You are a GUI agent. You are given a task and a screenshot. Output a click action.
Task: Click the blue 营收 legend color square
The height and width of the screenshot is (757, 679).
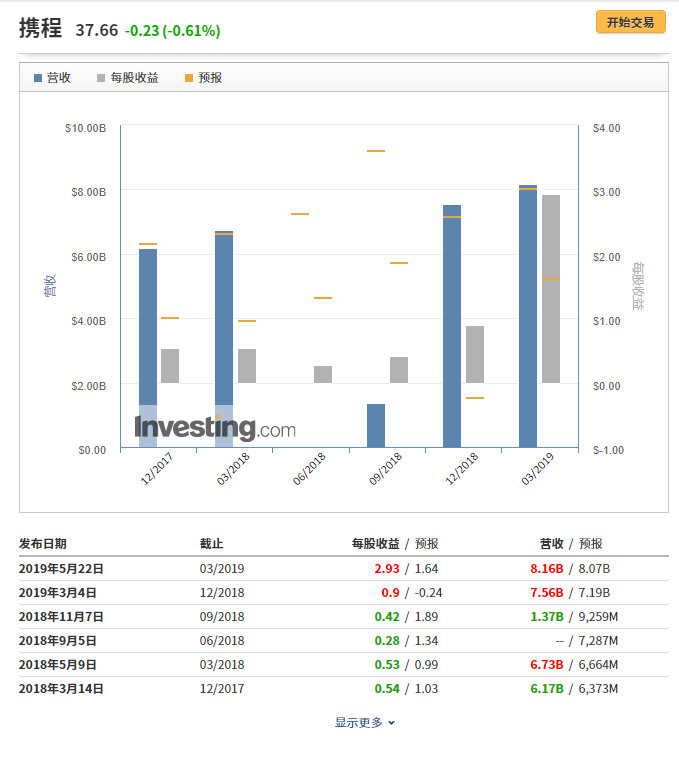38,78
